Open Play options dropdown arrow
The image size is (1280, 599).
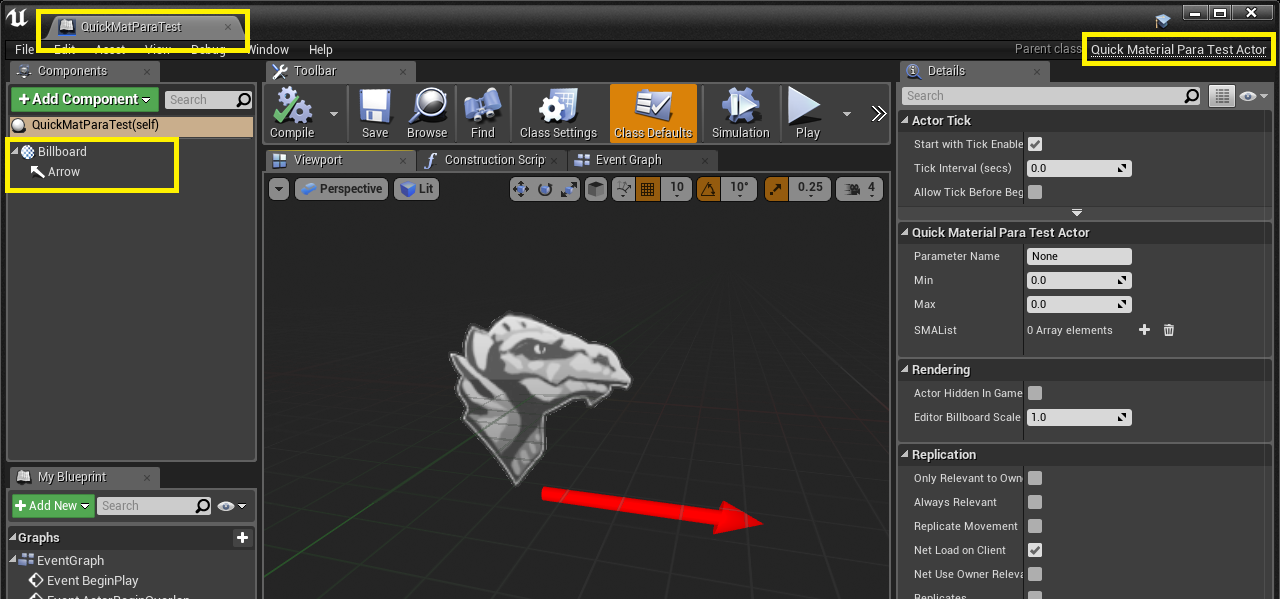coord(847,113)
